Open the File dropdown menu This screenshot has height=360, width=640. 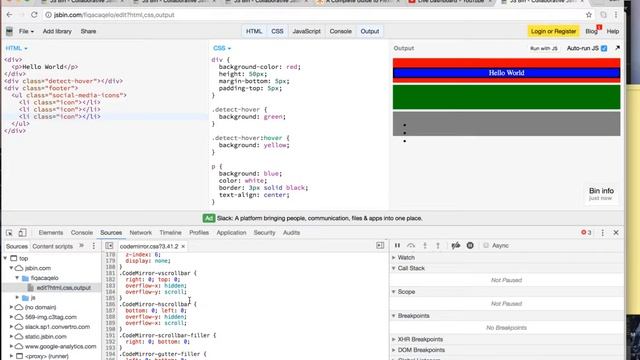click(x=26, y=31)
